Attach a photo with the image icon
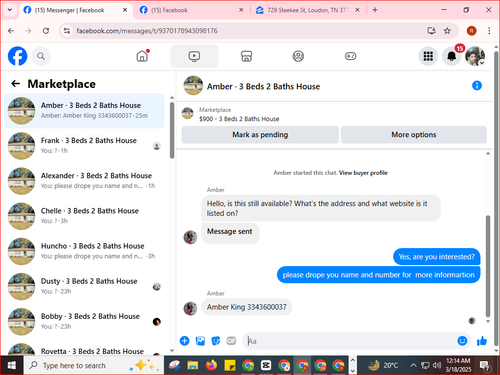Image resolution: width=500 pixels, height=375 pixels. pyautogui.click(x=200, y=341)
